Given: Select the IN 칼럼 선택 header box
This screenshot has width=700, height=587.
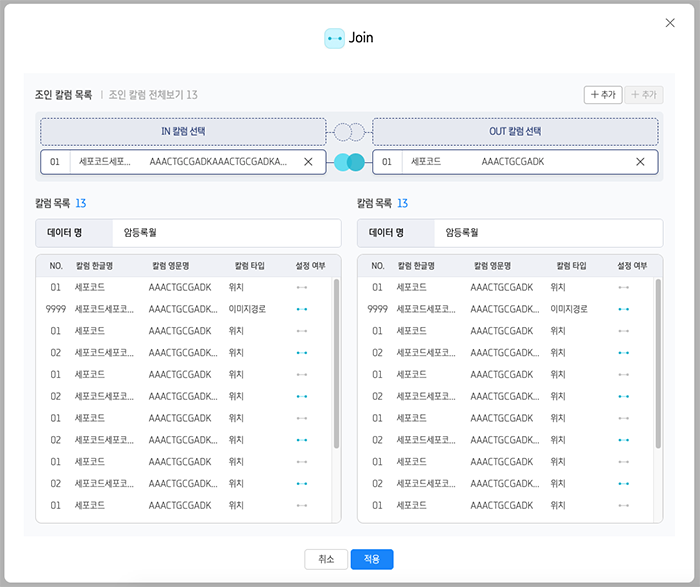Looking at the screenshot, I should (x=183, y=131).
